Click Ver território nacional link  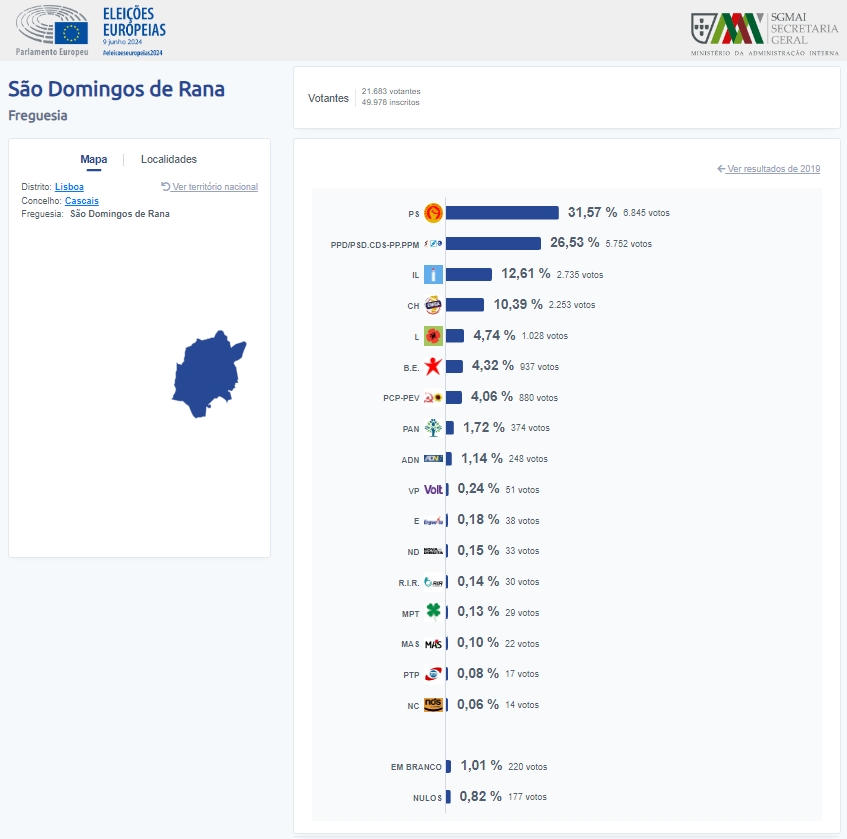coord(215,187)
